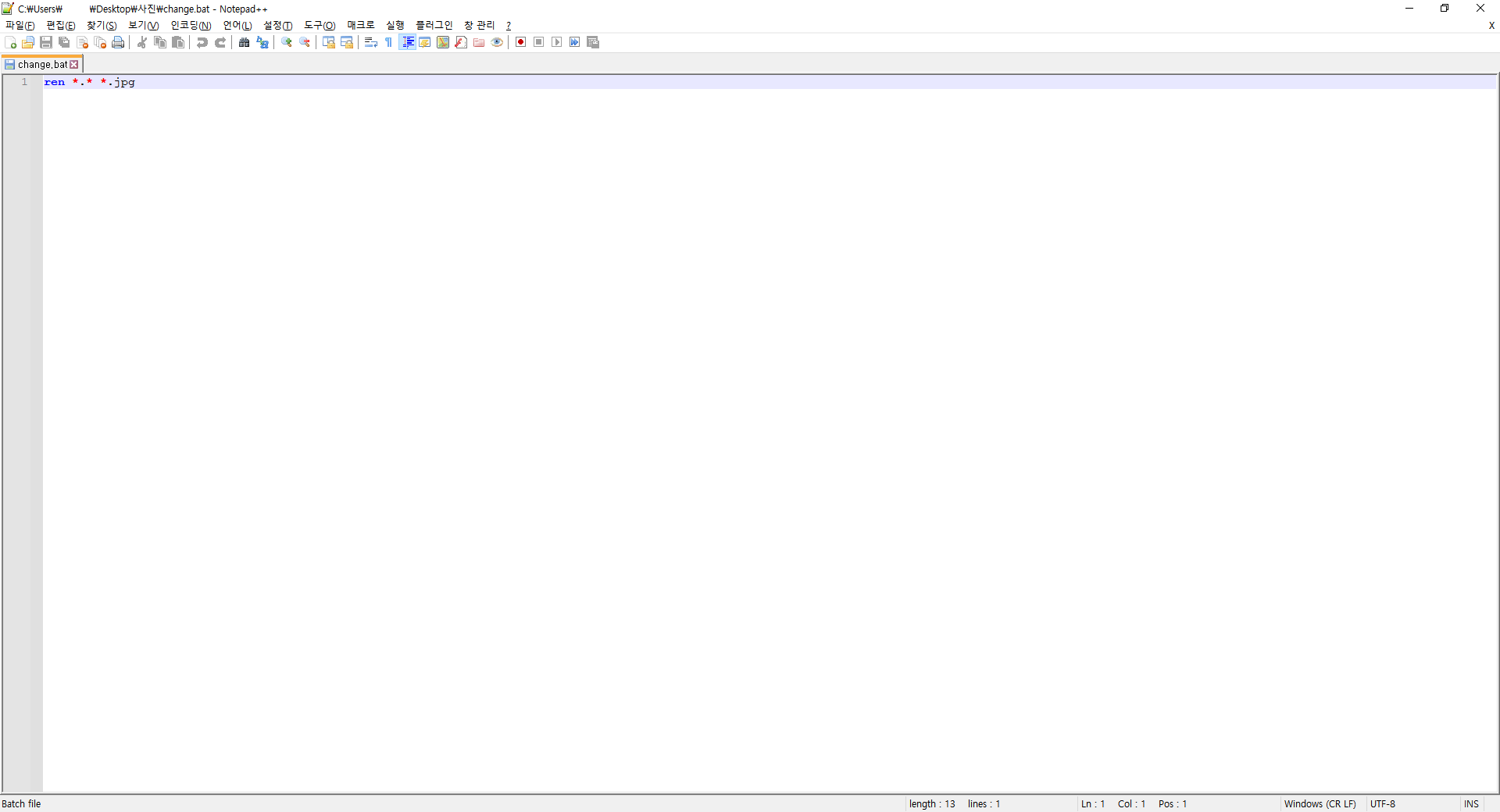This screenshot has height=812, width=1500.
Task: Open Document Map toolbar icon
Action: pyautogui.click(x=443, y=42)
